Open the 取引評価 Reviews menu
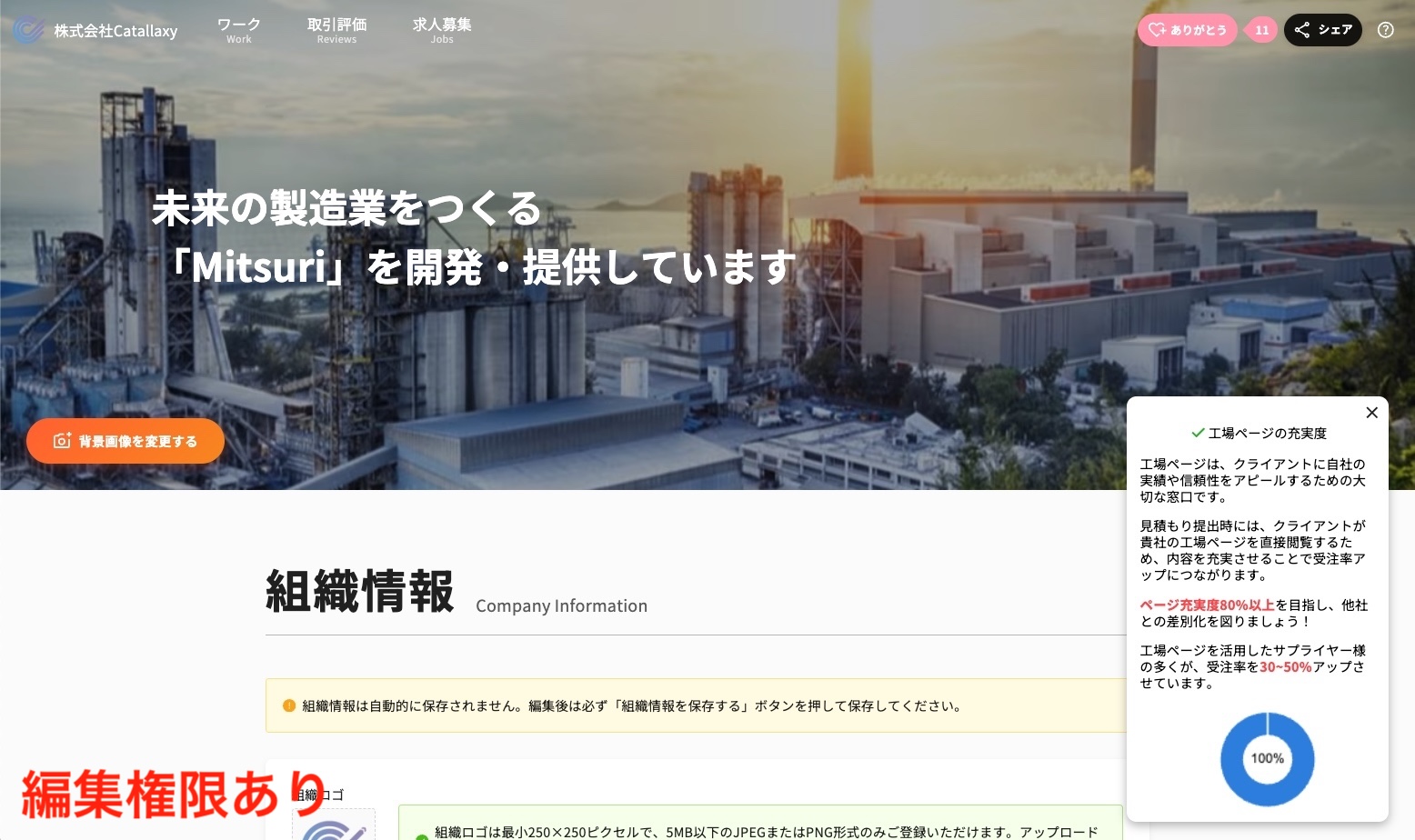This screenshot has height=840, width=1415. (x=336, y=30)
